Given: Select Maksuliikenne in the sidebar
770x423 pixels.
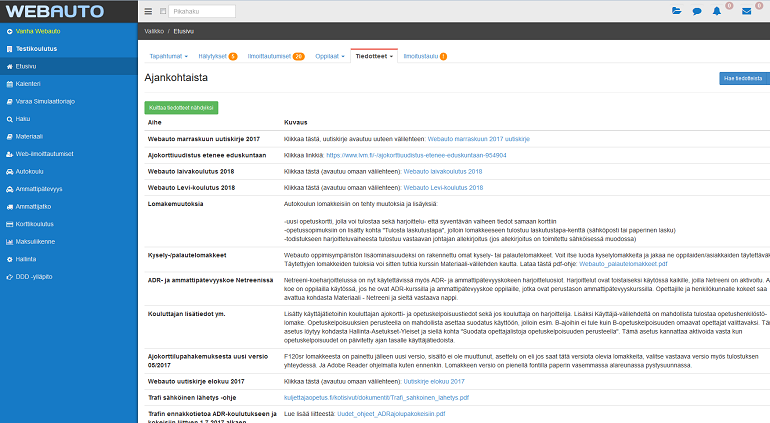Looking at the screenshot, I should pos(35,241).
